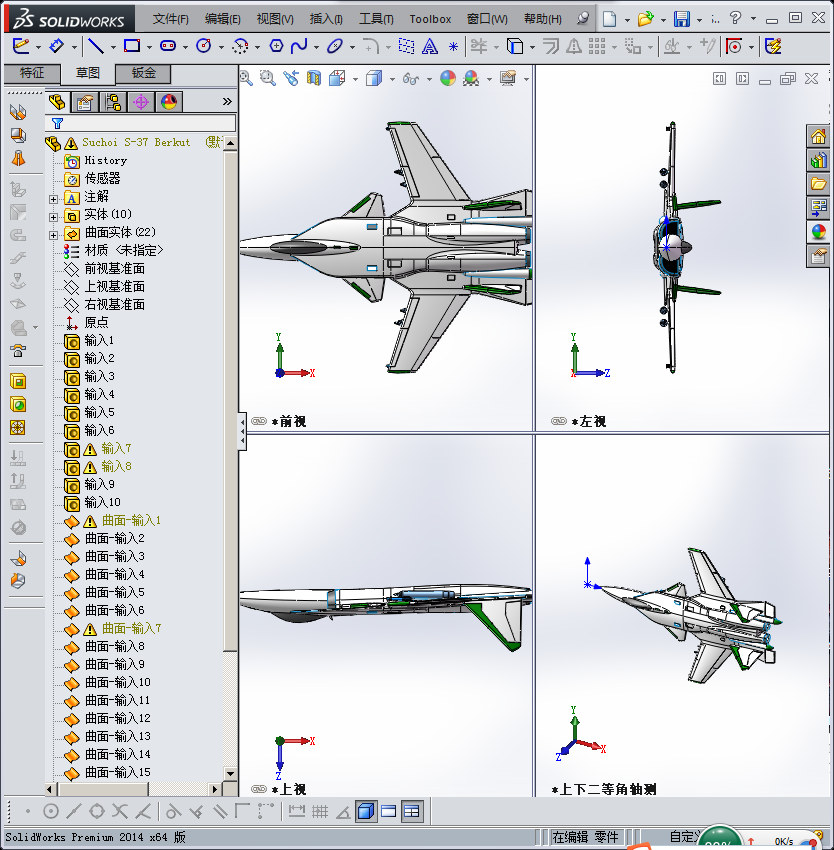Click the feature tree horizontal scroll right arrow
The width and height of the screenshot is (834, 850).
pos(215,789)
